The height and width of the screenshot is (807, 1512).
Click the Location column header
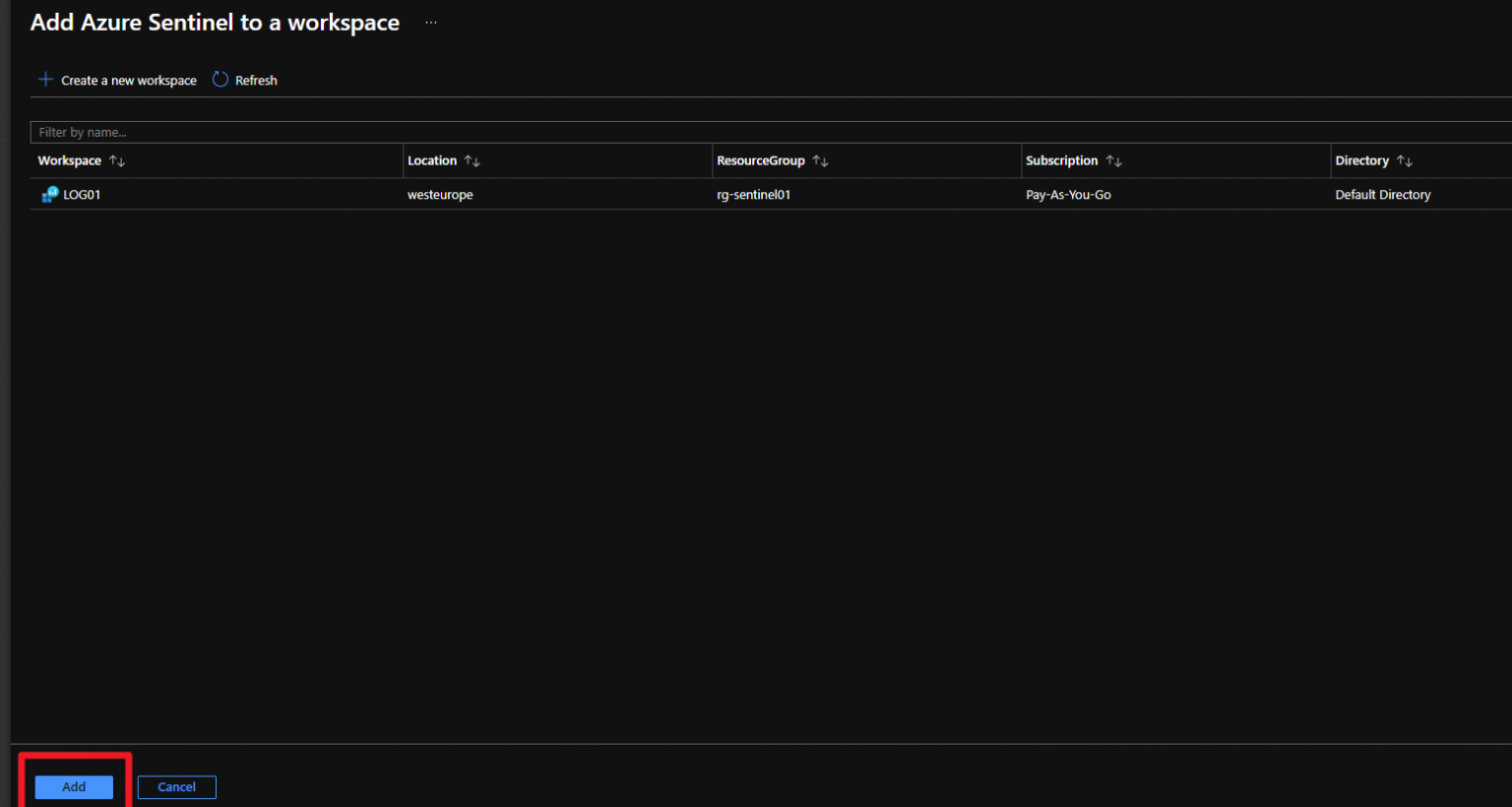coord(432,160)
